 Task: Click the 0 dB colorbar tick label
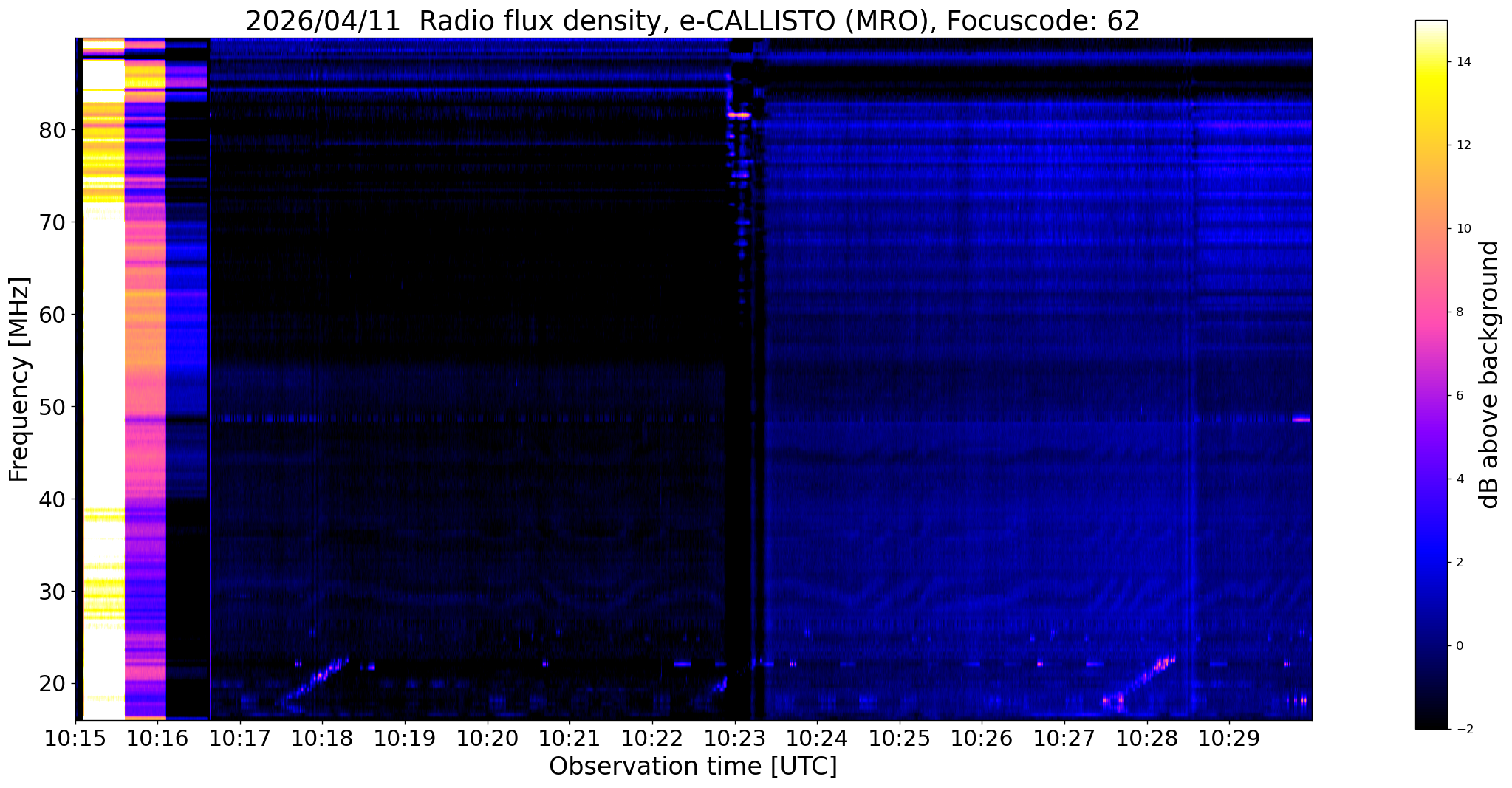click(x=1459, y=646)
